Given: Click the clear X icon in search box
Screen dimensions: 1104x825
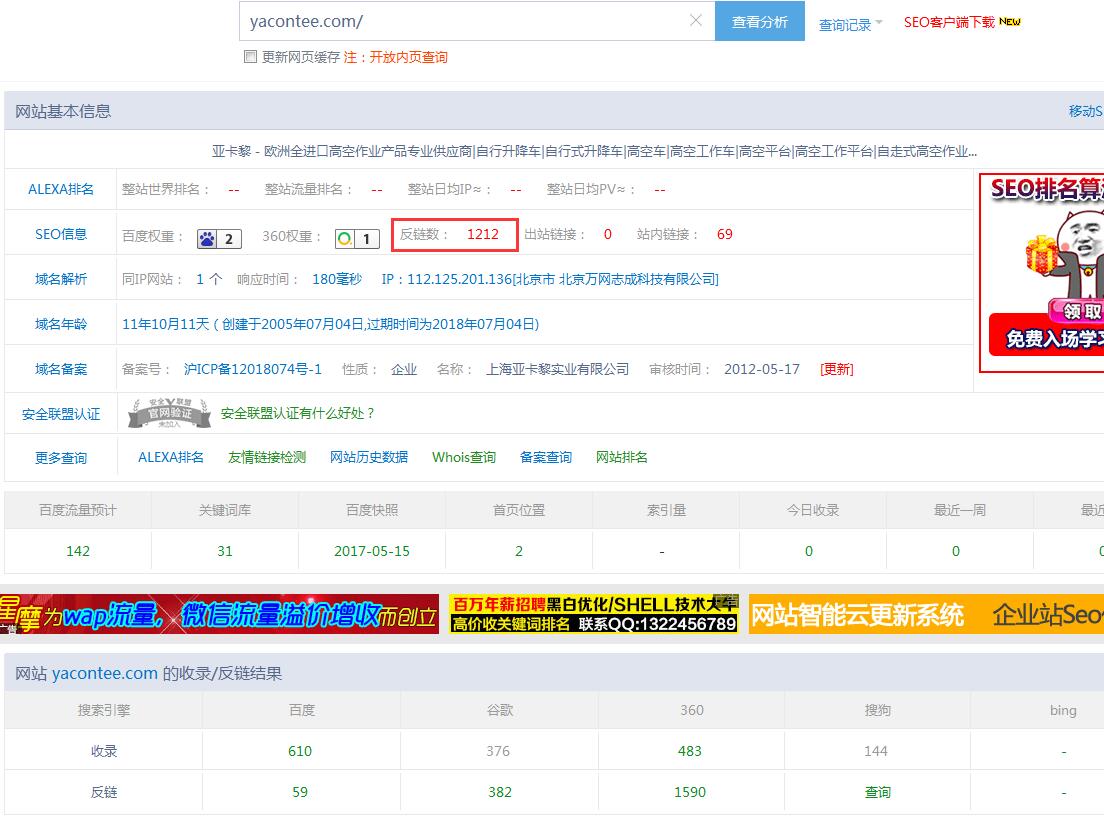Looking at the screenshot, I should coord(696,21).
